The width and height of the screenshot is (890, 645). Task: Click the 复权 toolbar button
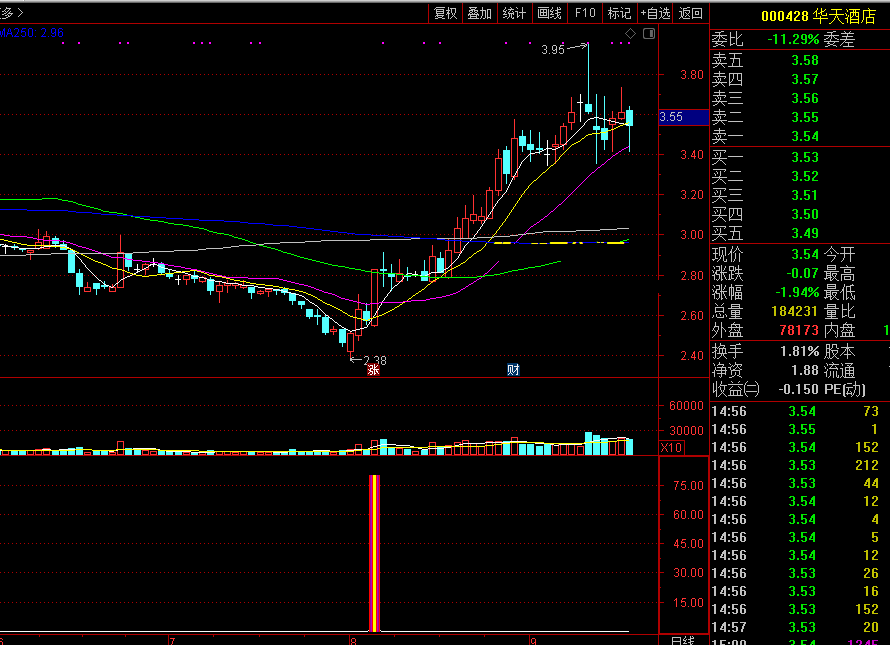(445, 13)
